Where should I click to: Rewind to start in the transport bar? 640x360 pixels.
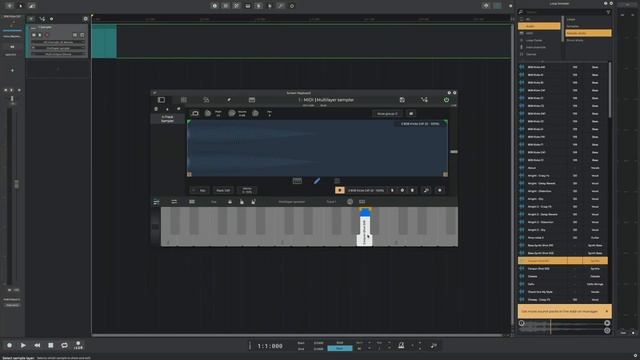click(x=37, y=345)
